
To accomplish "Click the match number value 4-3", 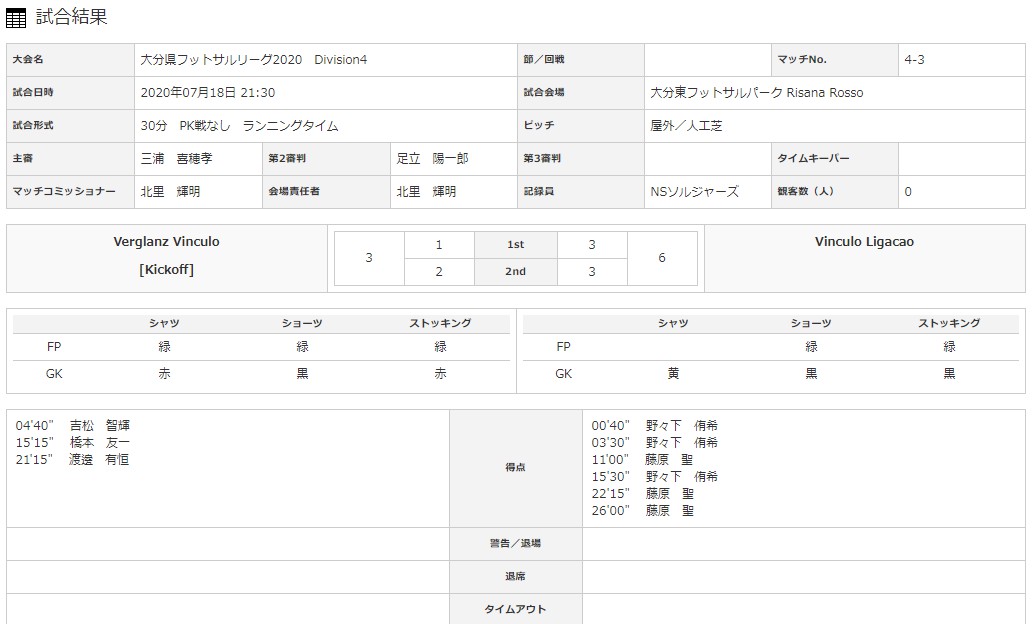I will click(x=914, y=60).
